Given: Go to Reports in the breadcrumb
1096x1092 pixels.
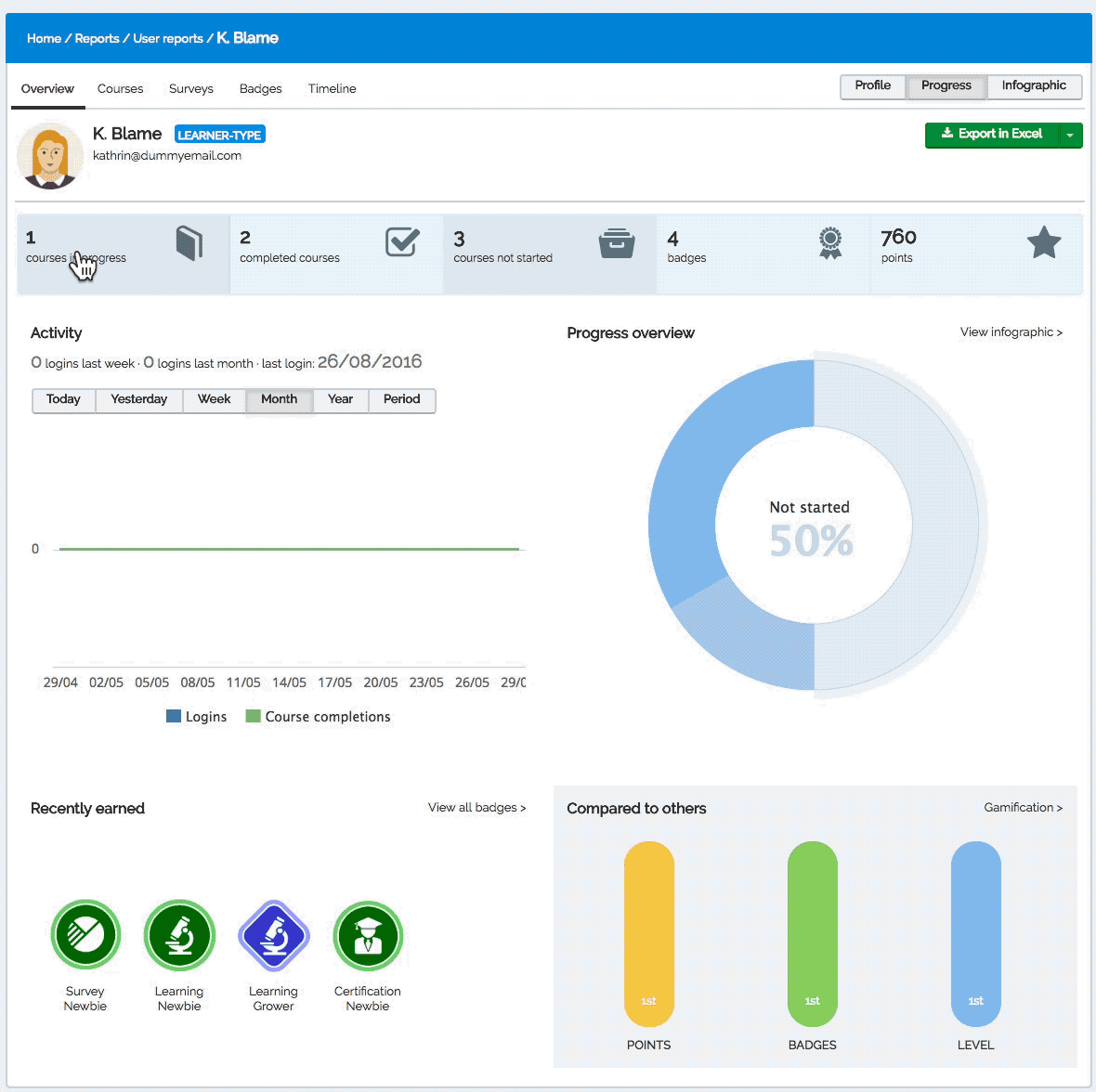Looking at the screenshot, I should (97, 38).
